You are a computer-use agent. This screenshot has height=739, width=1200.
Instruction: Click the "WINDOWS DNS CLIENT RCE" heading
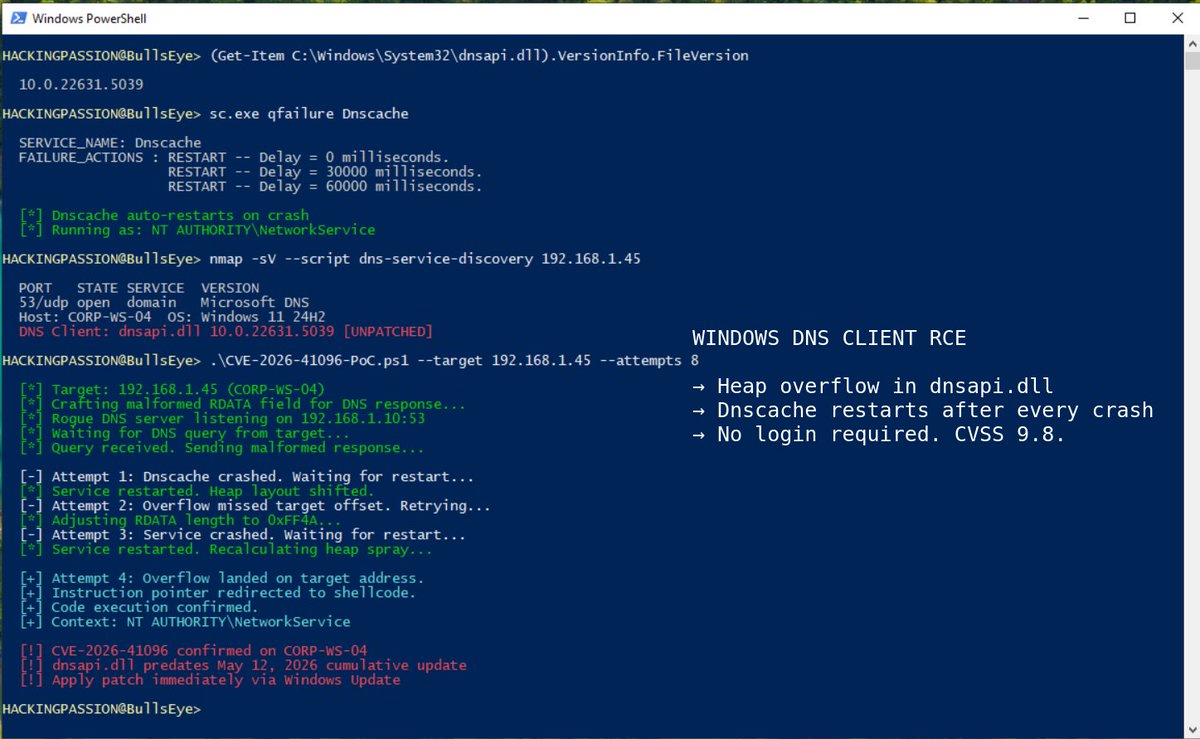tap(829, 338)
